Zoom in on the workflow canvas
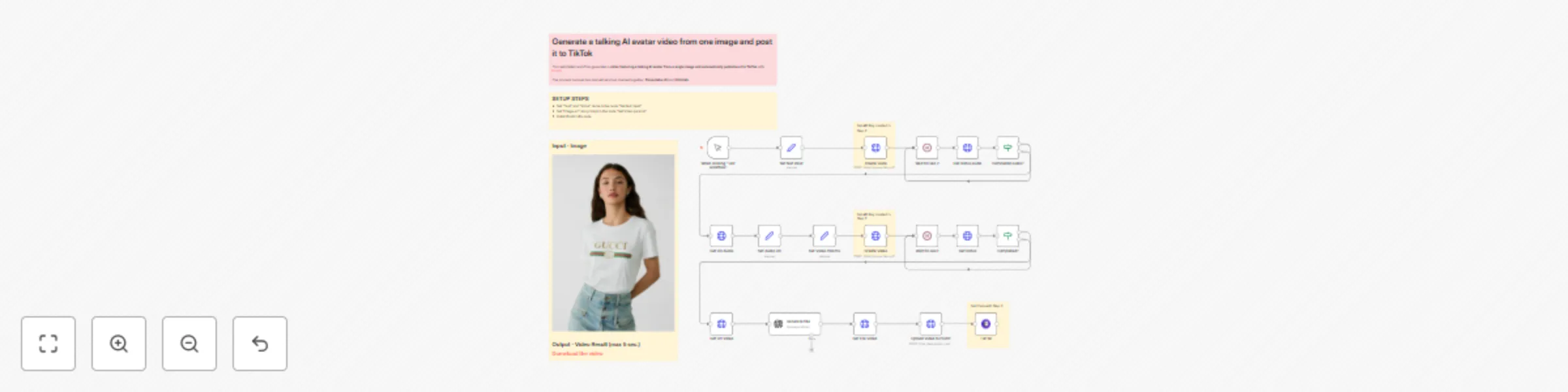The height and width of the screenshot is (392, 1568). tap(119, 344)
